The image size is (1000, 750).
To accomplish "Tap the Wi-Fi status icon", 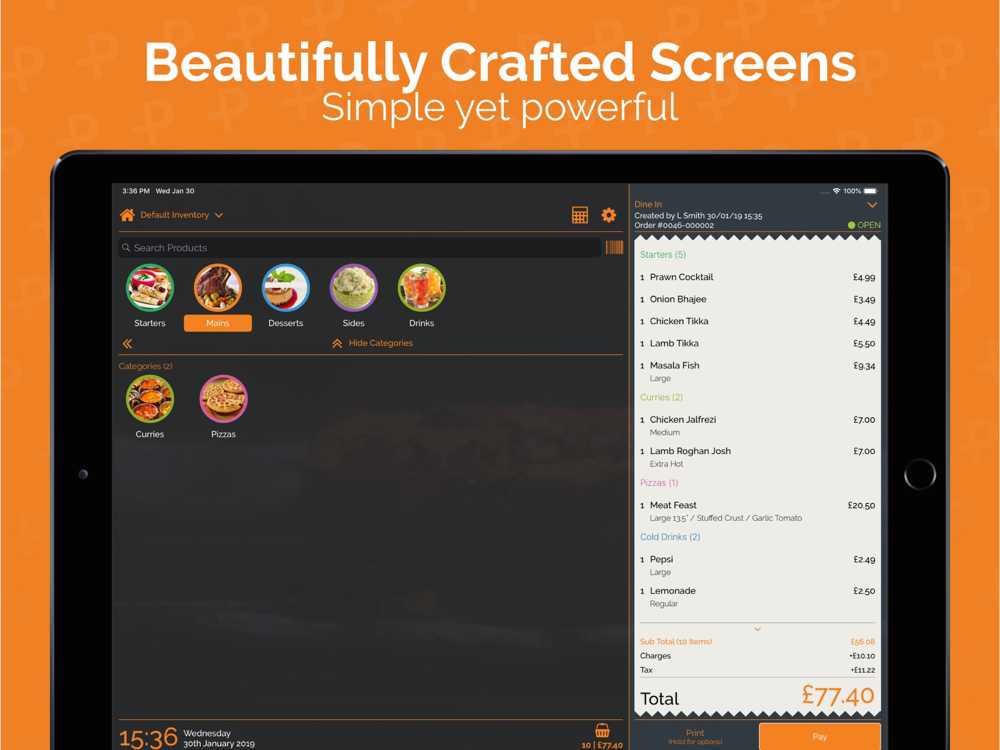I will pyautogui.click(x=836, y=191).
